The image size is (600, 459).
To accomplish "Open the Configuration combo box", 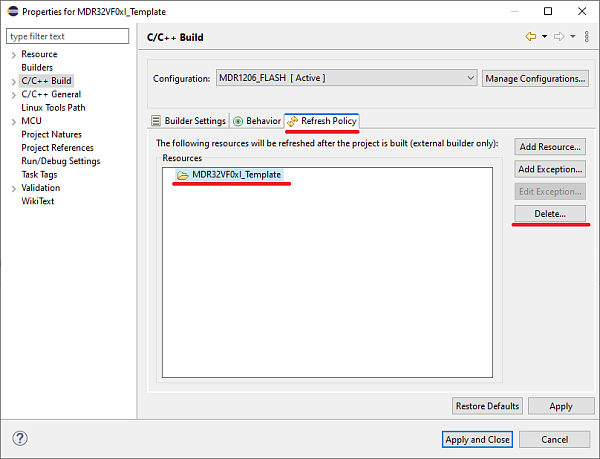I will 346,78.
